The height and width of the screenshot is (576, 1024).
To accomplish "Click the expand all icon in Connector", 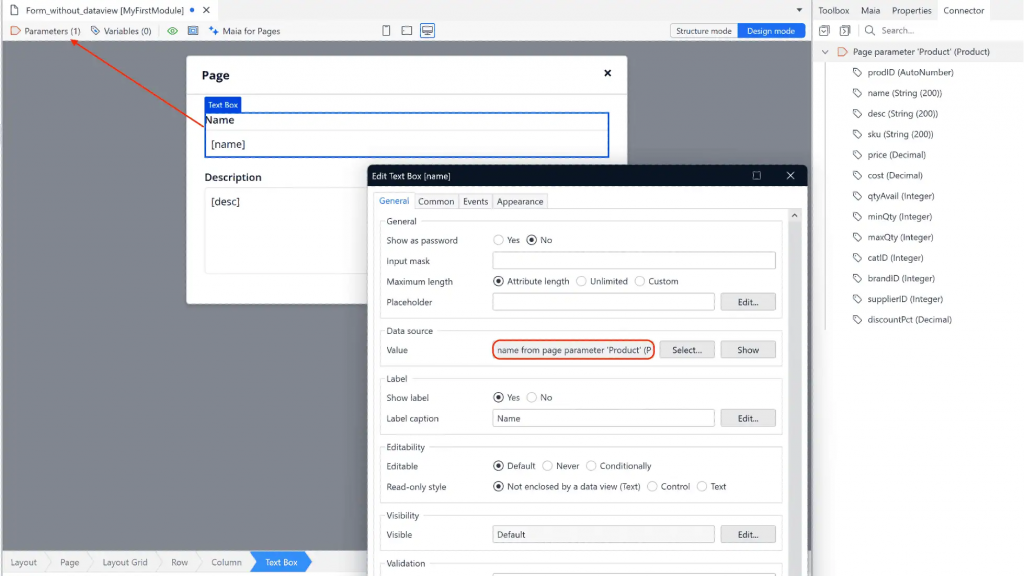I will click(x=825, y=31).
